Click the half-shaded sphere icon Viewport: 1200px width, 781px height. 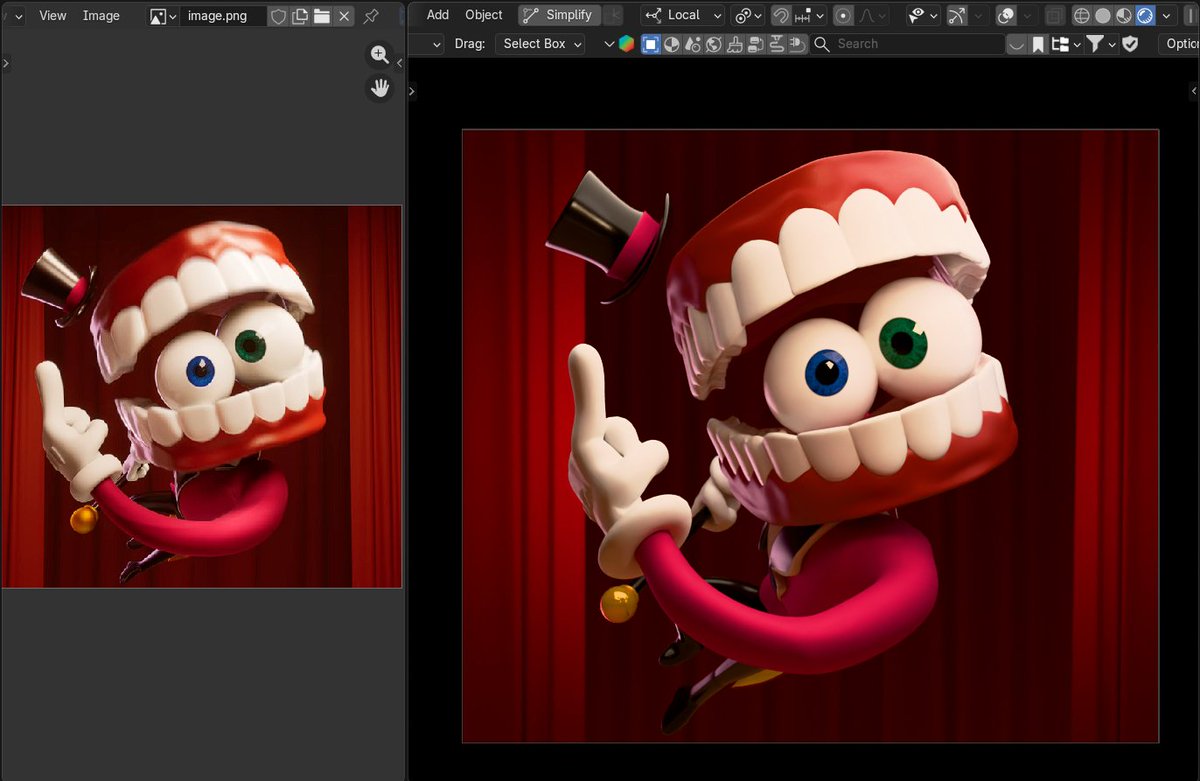coord(672,44)
